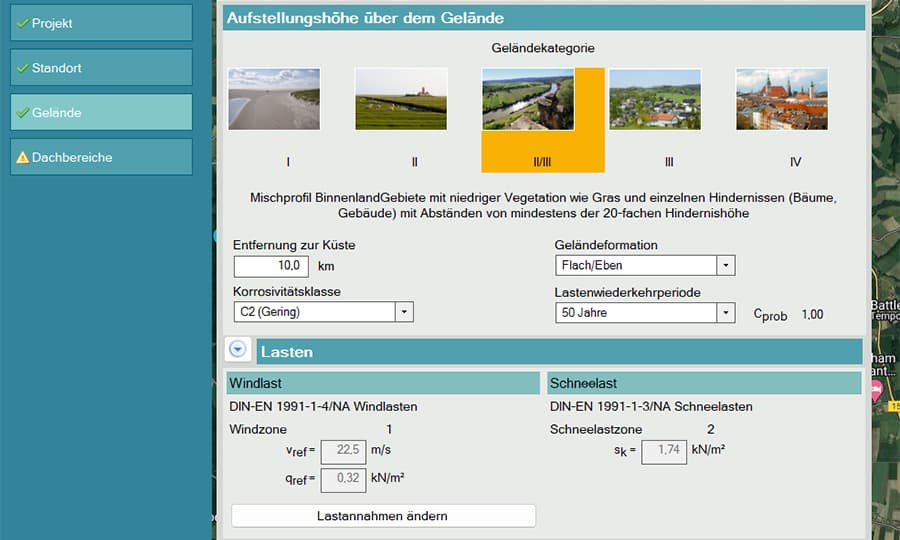Screen dimensions: 900x540
Task: Select terrain category II/III river thumbnail
Action: click(528, 99)
